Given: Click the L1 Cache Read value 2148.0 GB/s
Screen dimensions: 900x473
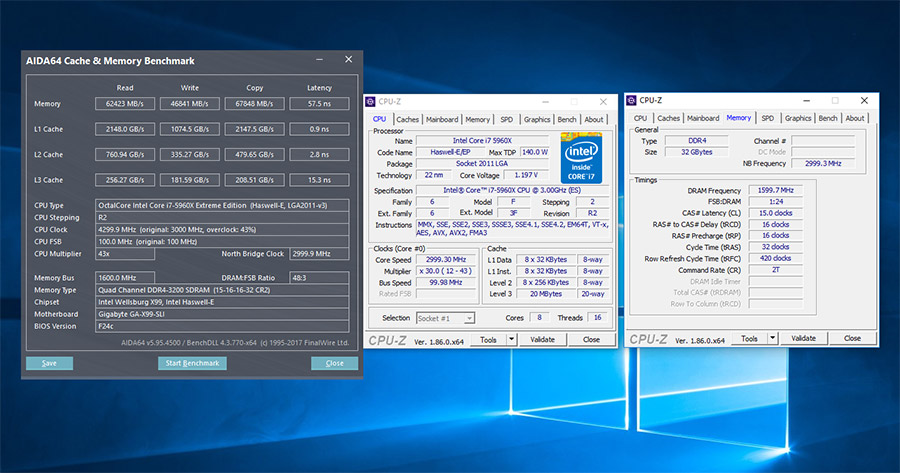Looking at the screenshot, I should pos(125,129).
